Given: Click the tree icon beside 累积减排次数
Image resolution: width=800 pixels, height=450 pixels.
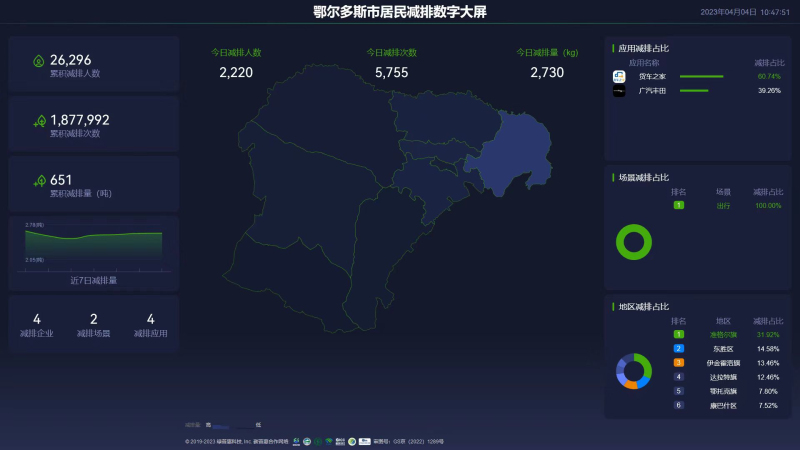Looking at the screenshot, I should click(39, 121).
